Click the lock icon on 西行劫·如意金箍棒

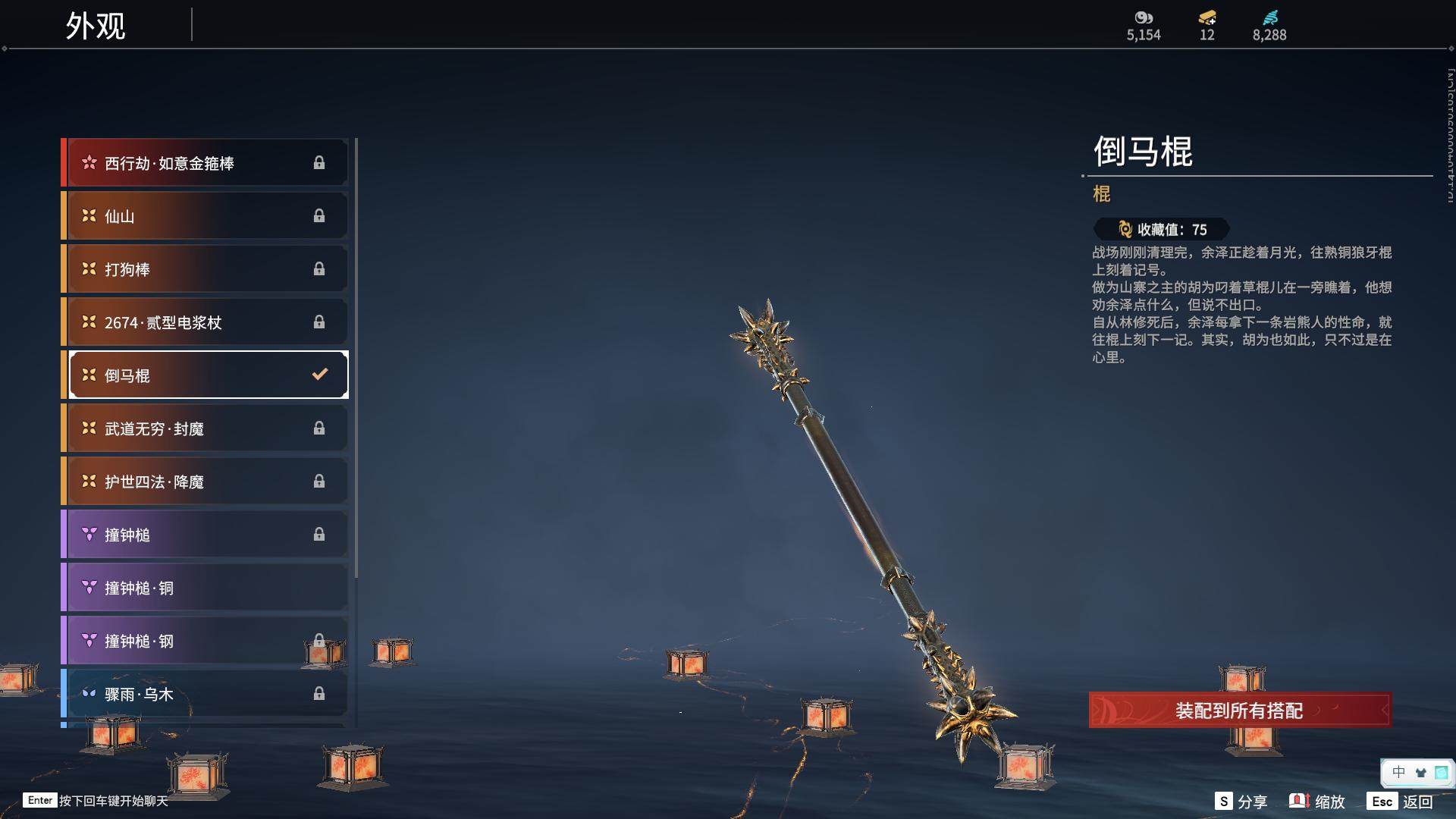[x=319, y=163]
